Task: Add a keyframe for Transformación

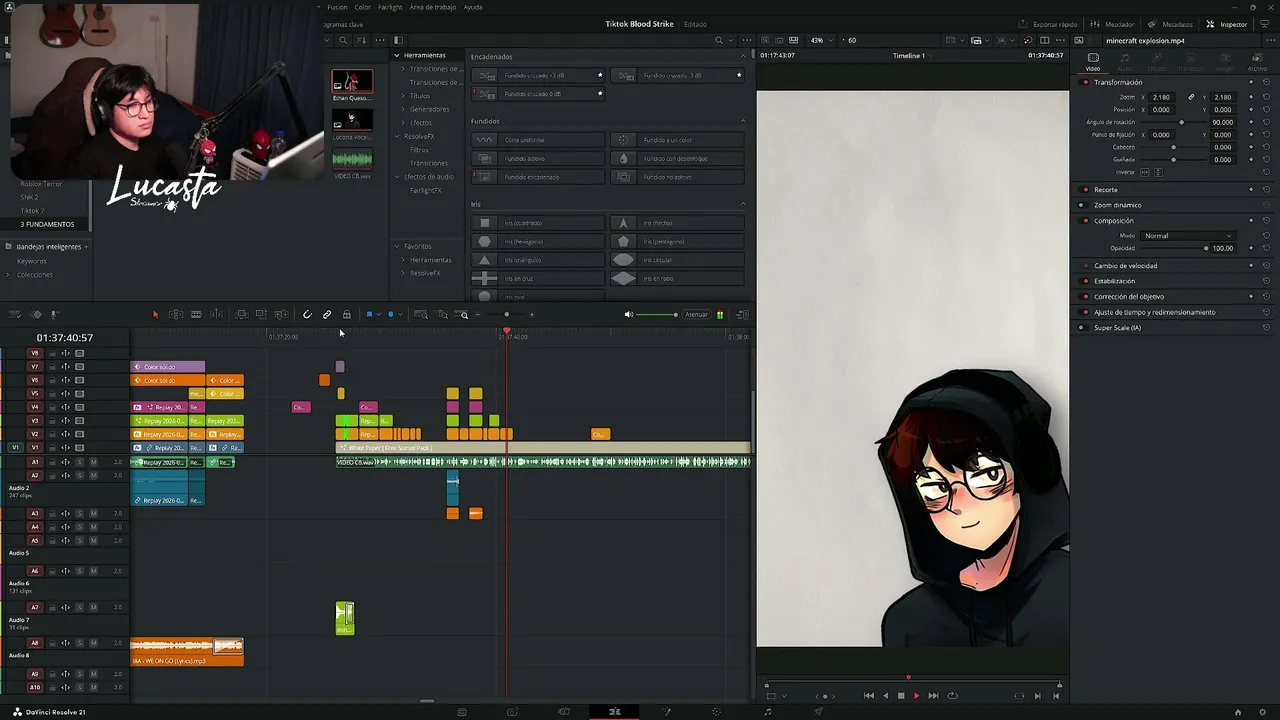Action: pyautogui.click(x=1251, y=82)
